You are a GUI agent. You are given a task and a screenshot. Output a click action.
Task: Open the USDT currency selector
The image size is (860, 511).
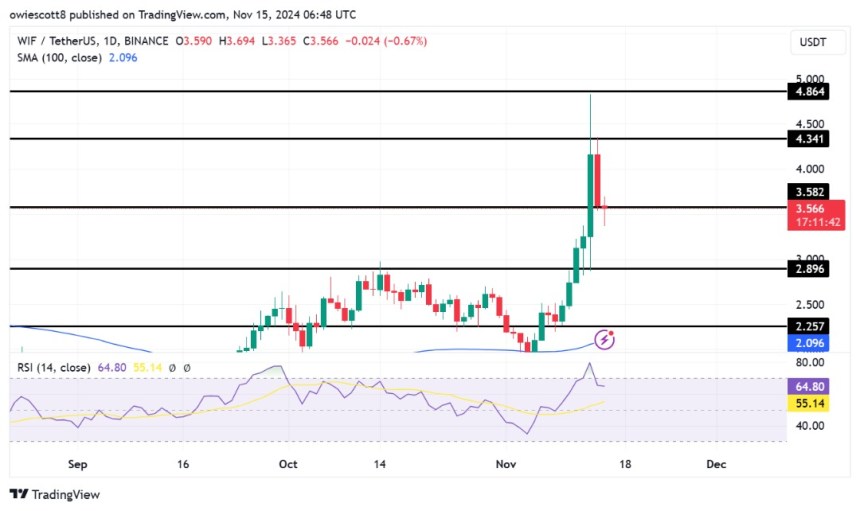813,42
